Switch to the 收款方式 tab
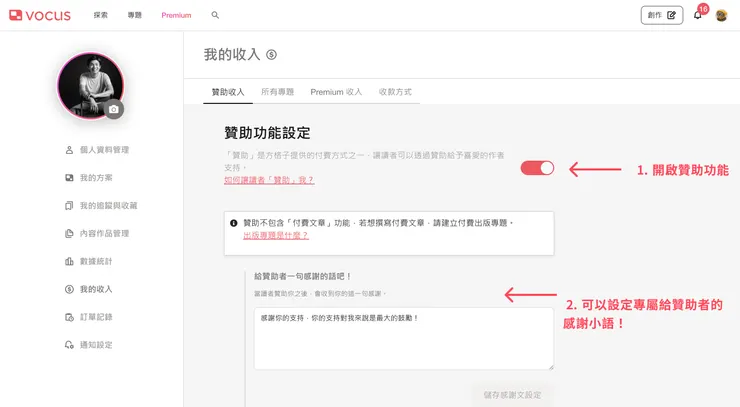This screenshot has width=740, height=407. tap(395, 92)
